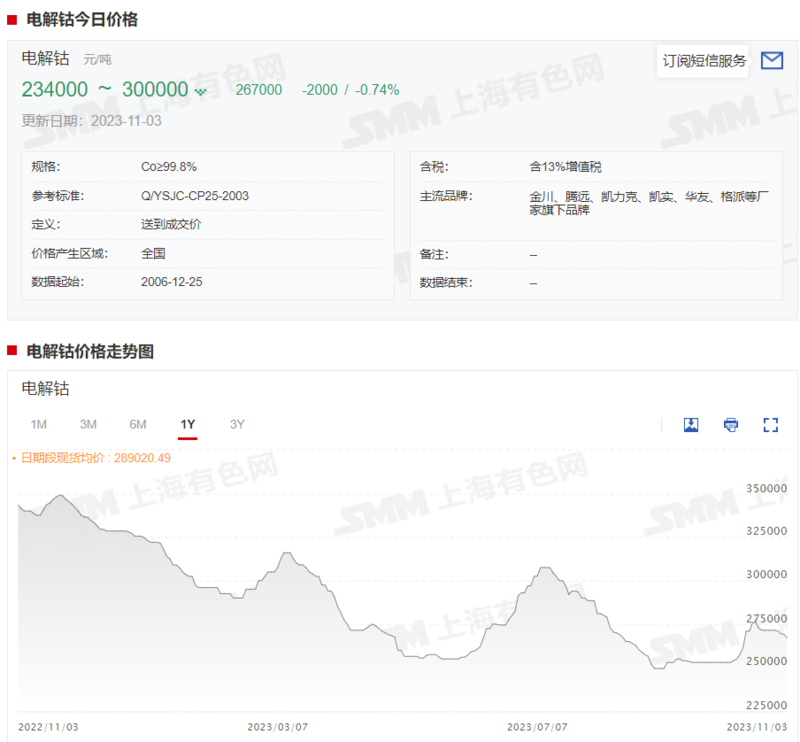Click the 2023/07/07 date on chart axis

537,726
